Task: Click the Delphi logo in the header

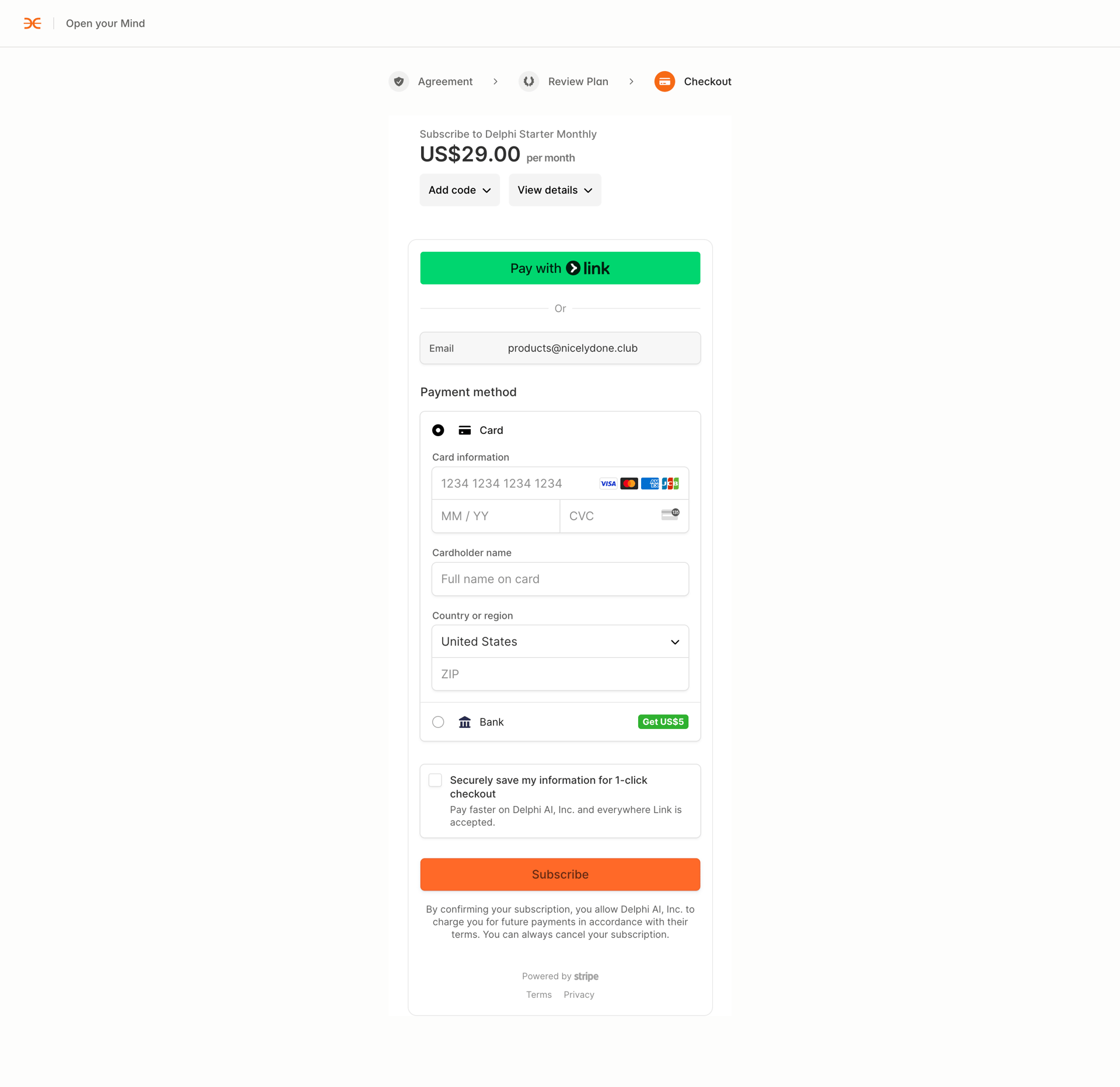Action: (x=33, y=23)
